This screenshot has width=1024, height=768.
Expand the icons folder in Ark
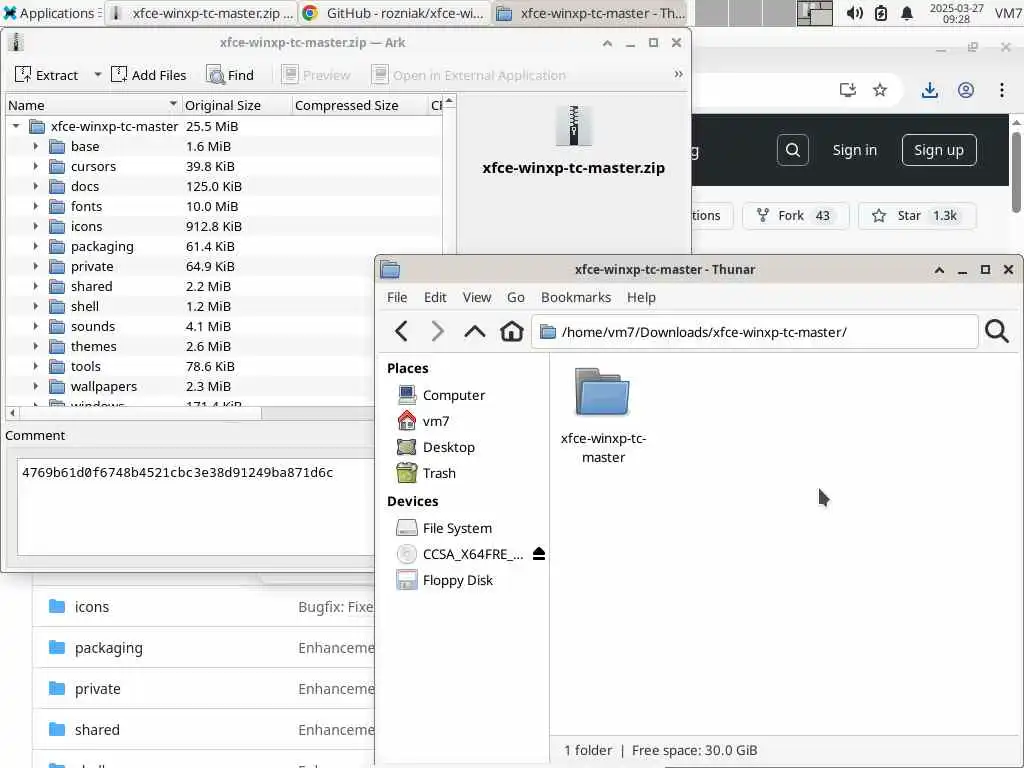35,227
